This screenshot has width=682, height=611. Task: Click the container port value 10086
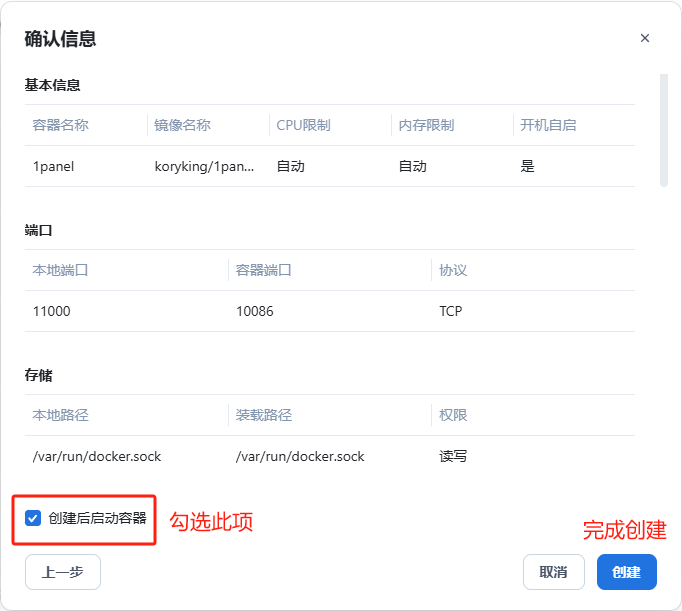pos(254,311)
